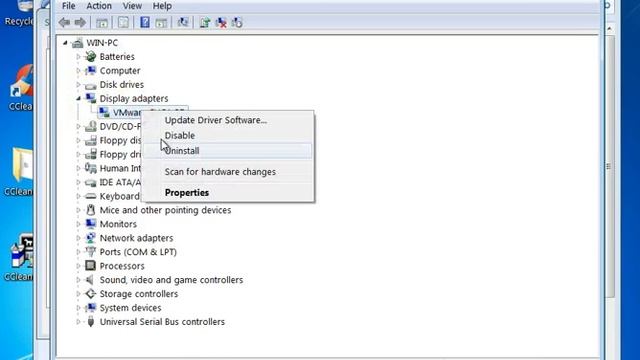The image size is (640, 360).
Task: Click the Computer category icon
Action: (x=91, y=71)
